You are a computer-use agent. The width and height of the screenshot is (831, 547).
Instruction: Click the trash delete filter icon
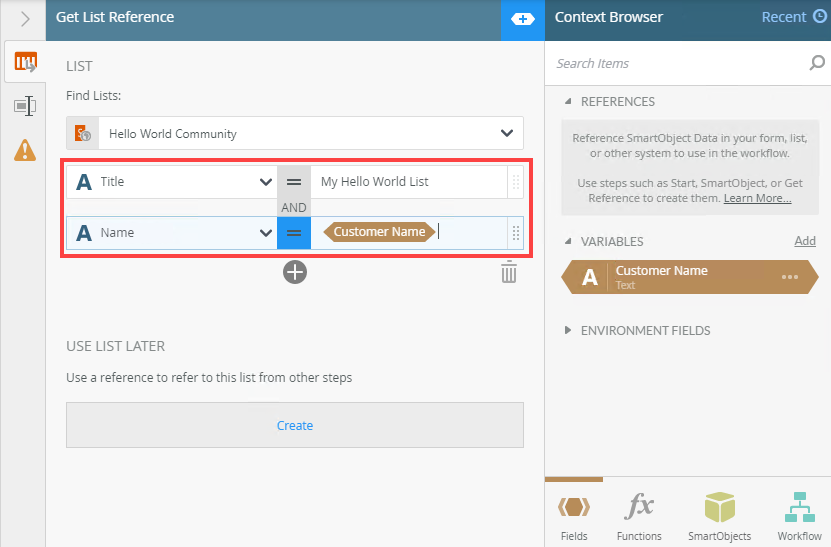point(509,272)
